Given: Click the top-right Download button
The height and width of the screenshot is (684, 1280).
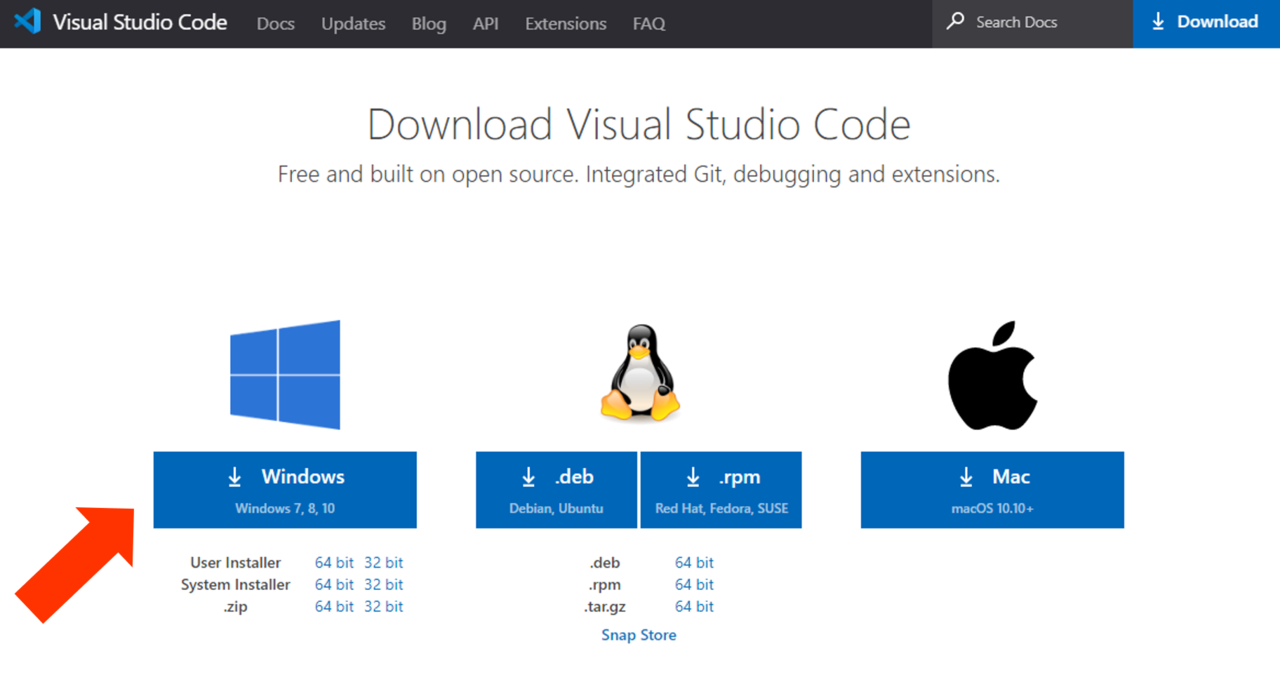Looking at the screenshot, I should coord(1206,23).
